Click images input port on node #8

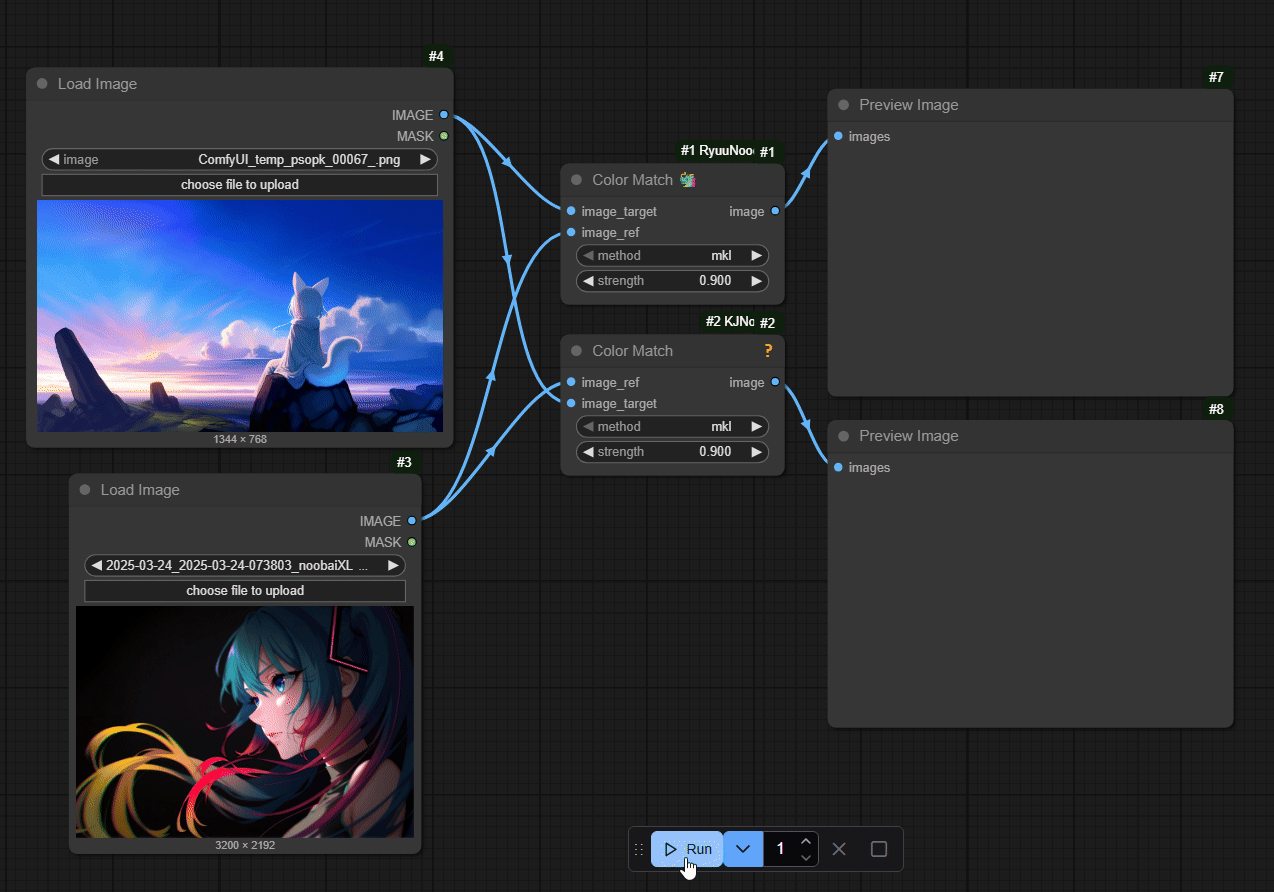pyautogui.click(x=837, y=467)
